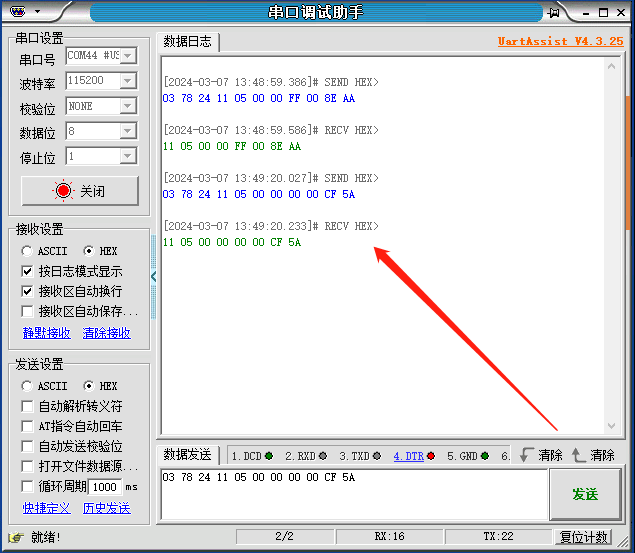
Task: Click the log scrollbar up arrow
Action: pos(612,66)
